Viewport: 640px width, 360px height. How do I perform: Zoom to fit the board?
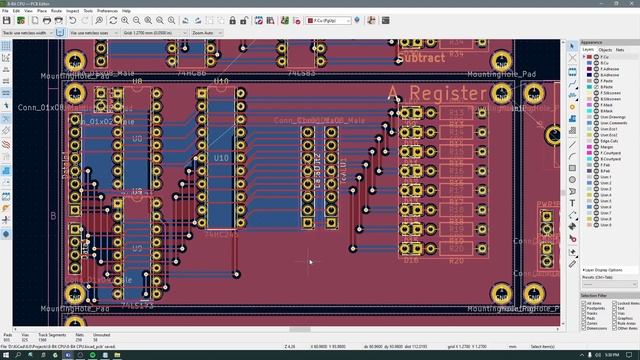tap(148, 20)
